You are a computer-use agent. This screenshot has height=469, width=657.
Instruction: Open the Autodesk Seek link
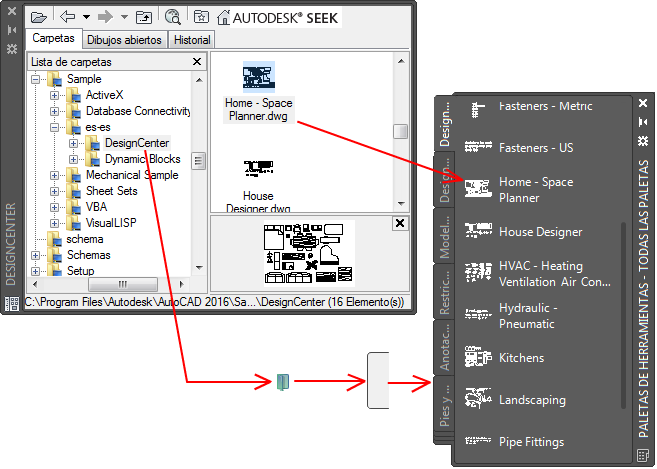(285, 18)
